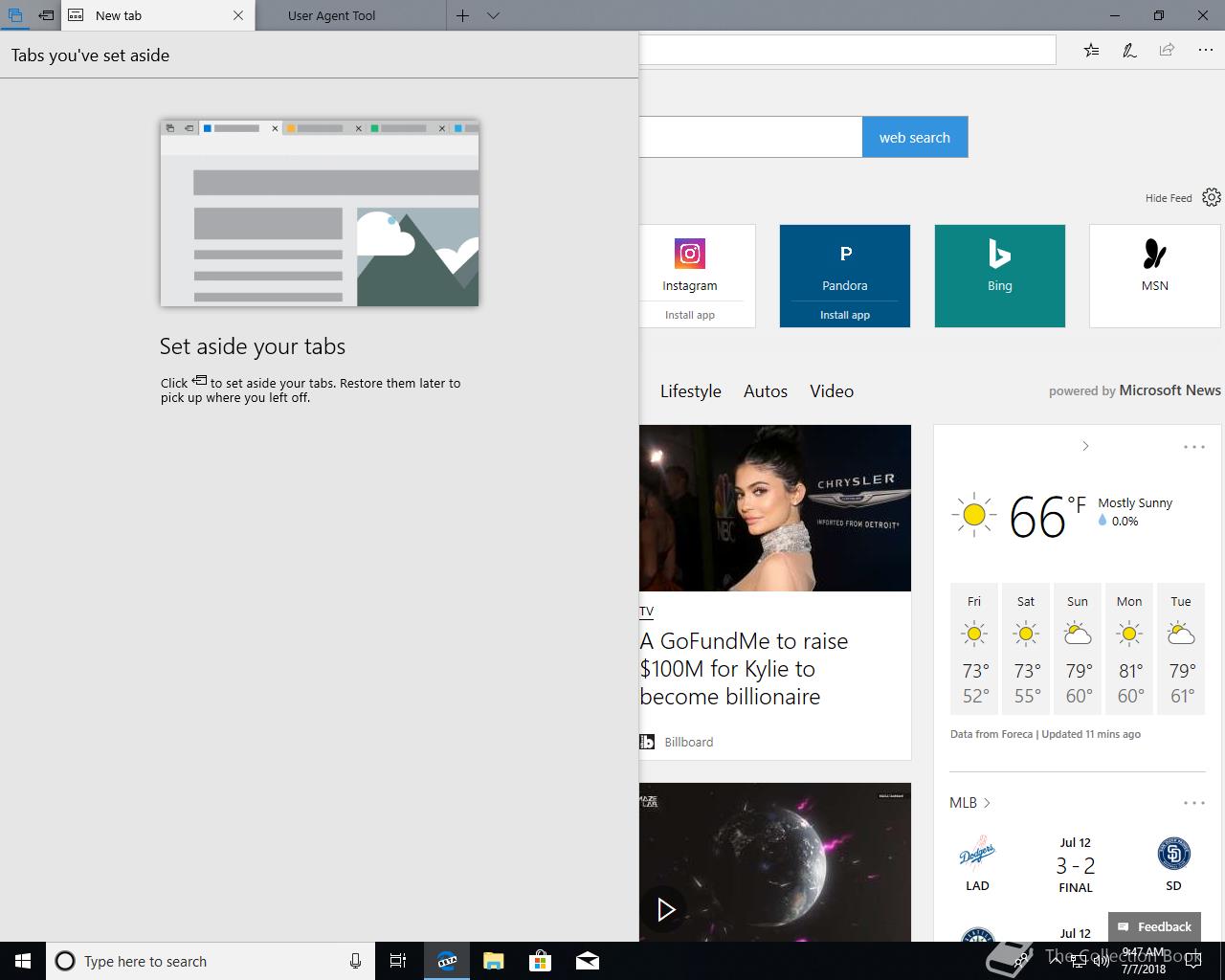Select the Lifestyle news category
This screenshot has height=980, width=1225.
point(691,390)
